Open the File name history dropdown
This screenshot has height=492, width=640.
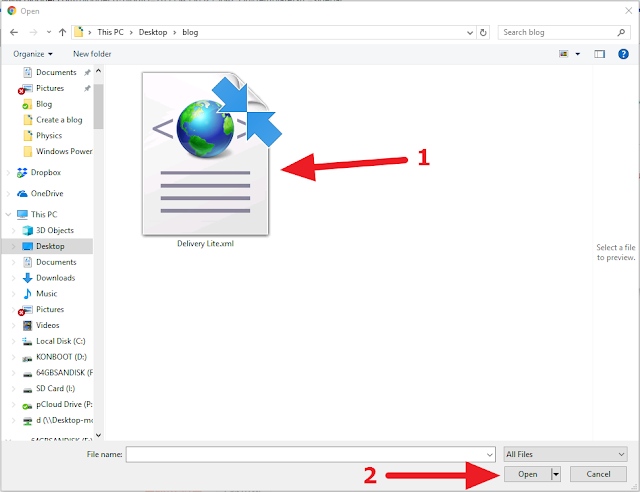tap(490, 454)
